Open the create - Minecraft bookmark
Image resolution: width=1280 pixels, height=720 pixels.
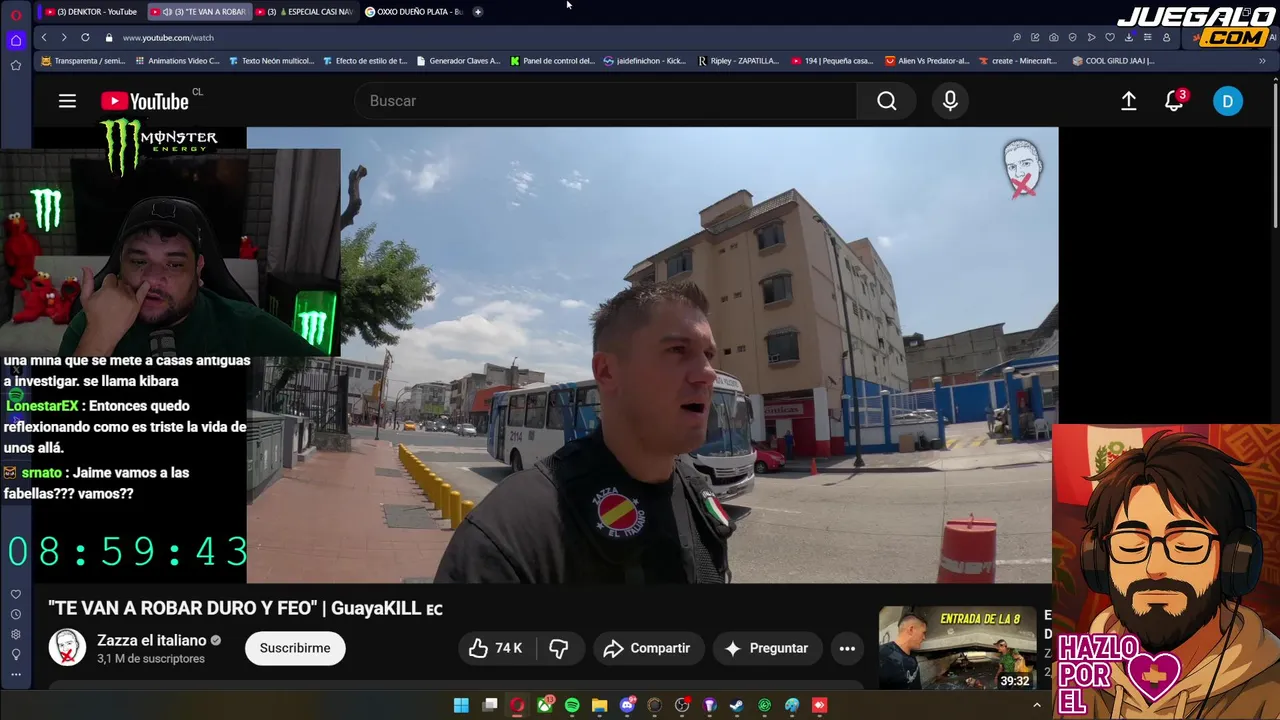coord(1018,61)
